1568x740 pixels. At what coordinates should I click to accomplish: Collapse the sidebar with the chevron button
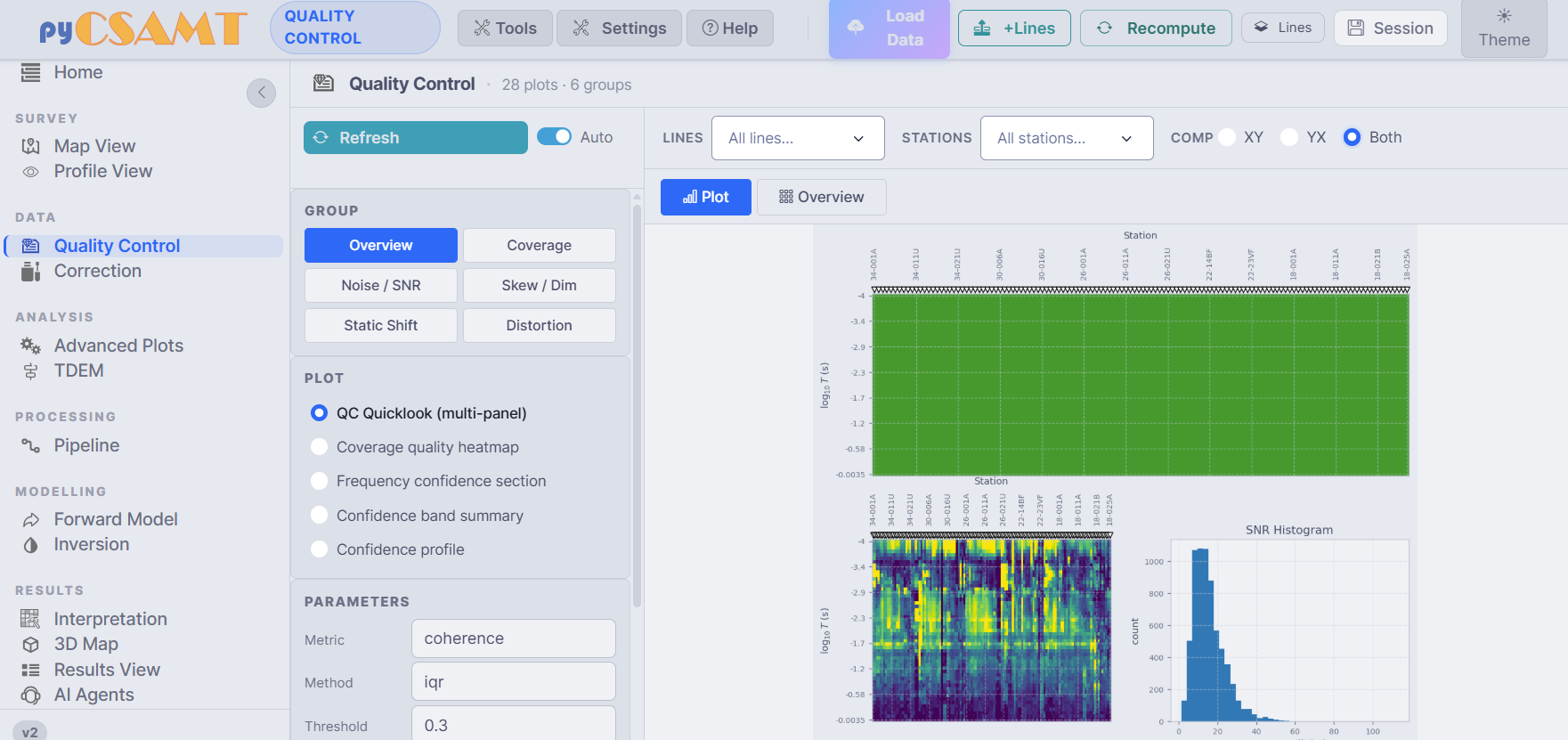pyautogui.click(x=261, y=93)
